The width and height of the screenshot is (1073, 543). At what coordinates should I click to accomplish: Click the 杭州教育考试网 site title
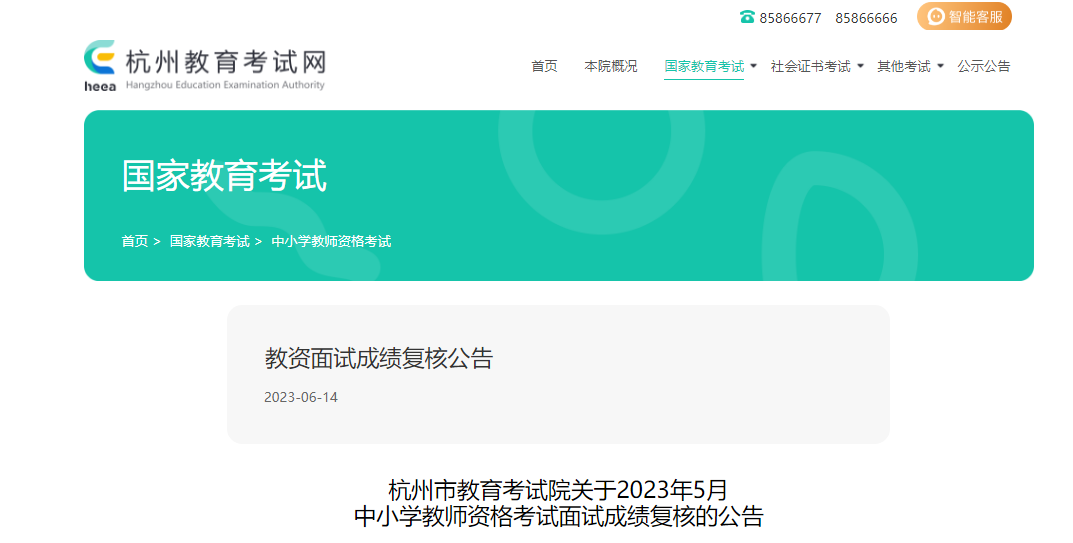pos(226,62)
